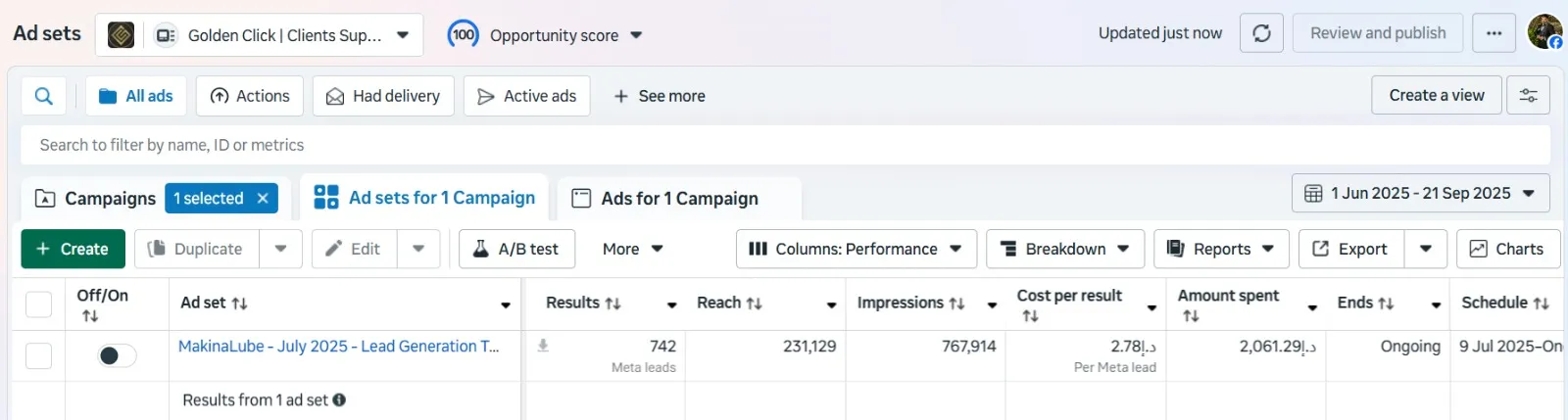Expand the Columns: Performance dropdown

coord(856,249)
